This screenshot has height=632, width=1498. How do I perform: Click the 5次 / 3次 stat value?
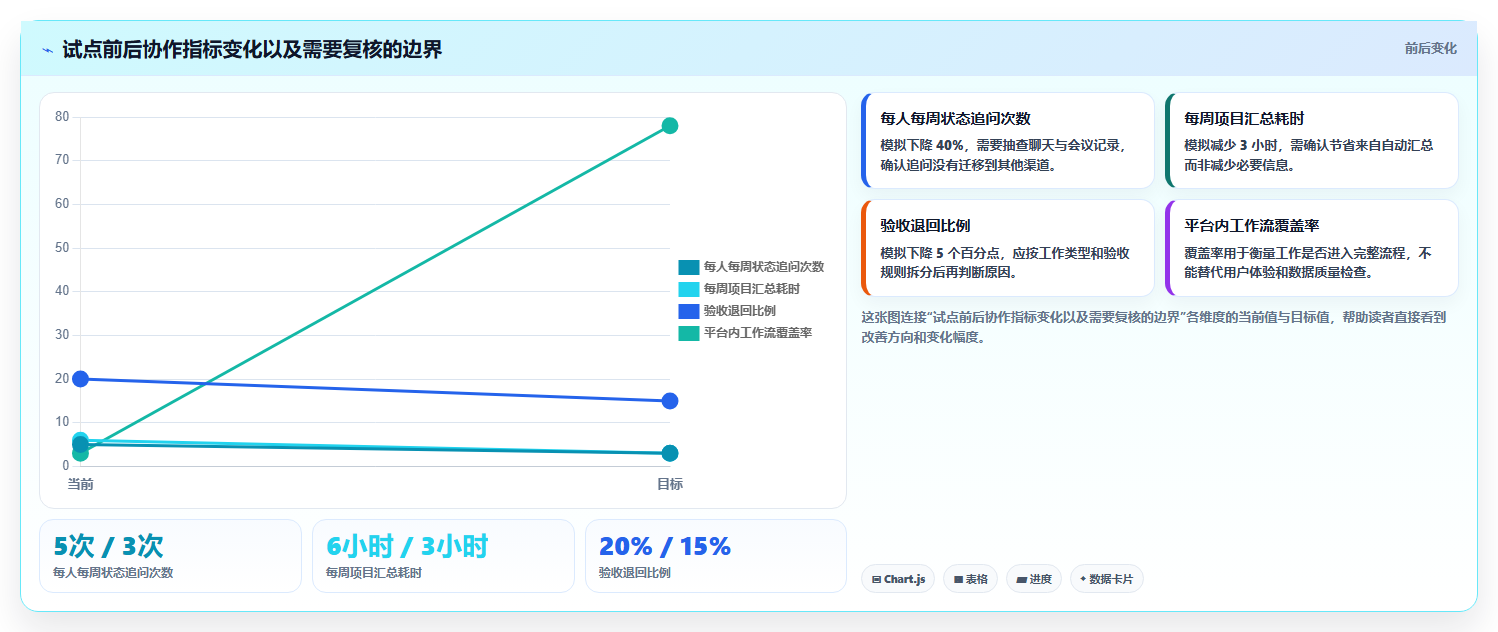(108, 546)
